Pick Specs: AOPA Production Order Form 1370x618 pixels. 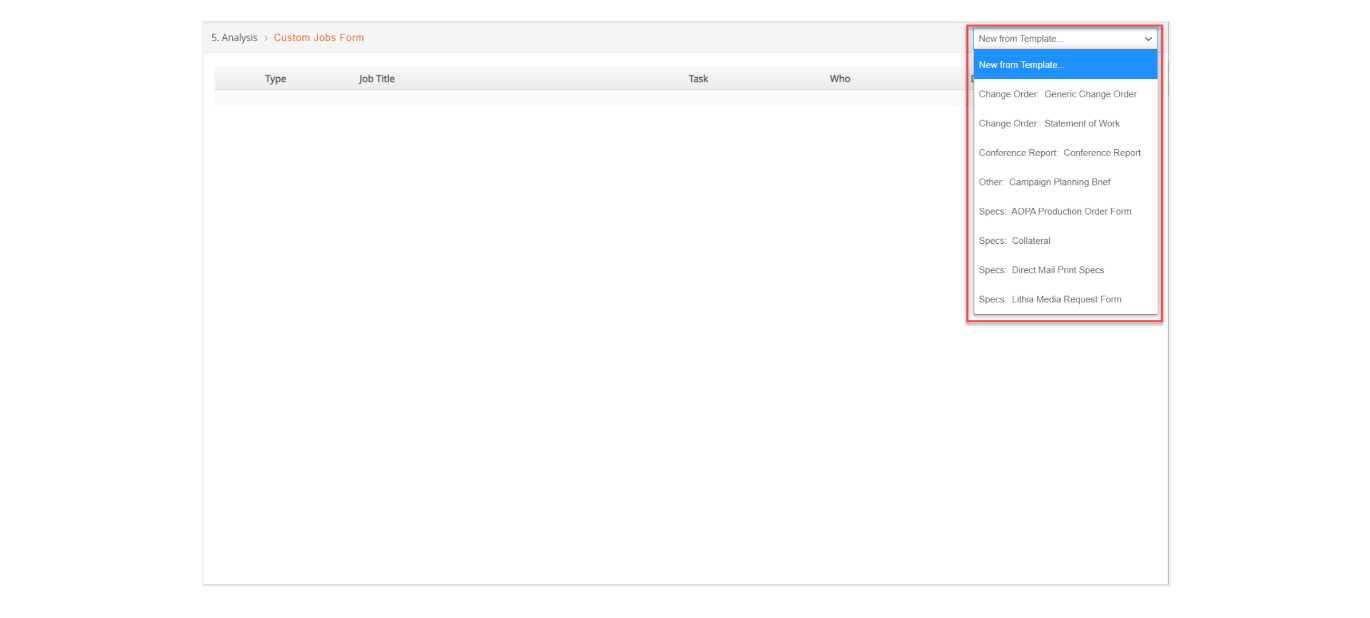1065,211
